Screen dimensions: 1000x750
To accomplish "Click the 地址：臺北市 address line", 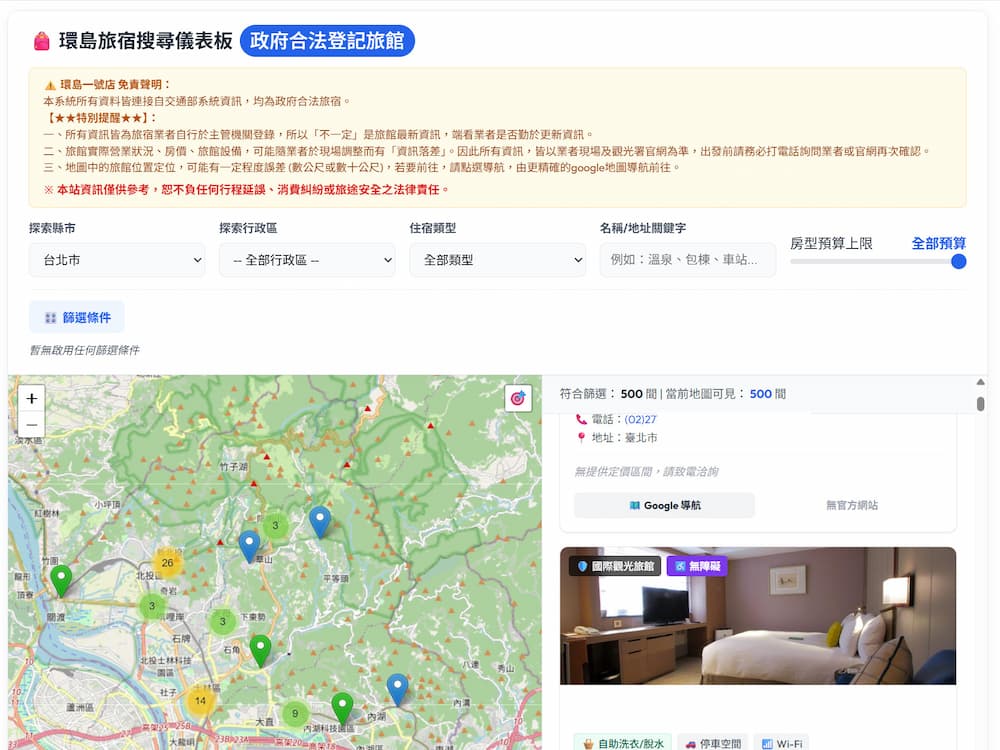I will [x=617, y=438].
